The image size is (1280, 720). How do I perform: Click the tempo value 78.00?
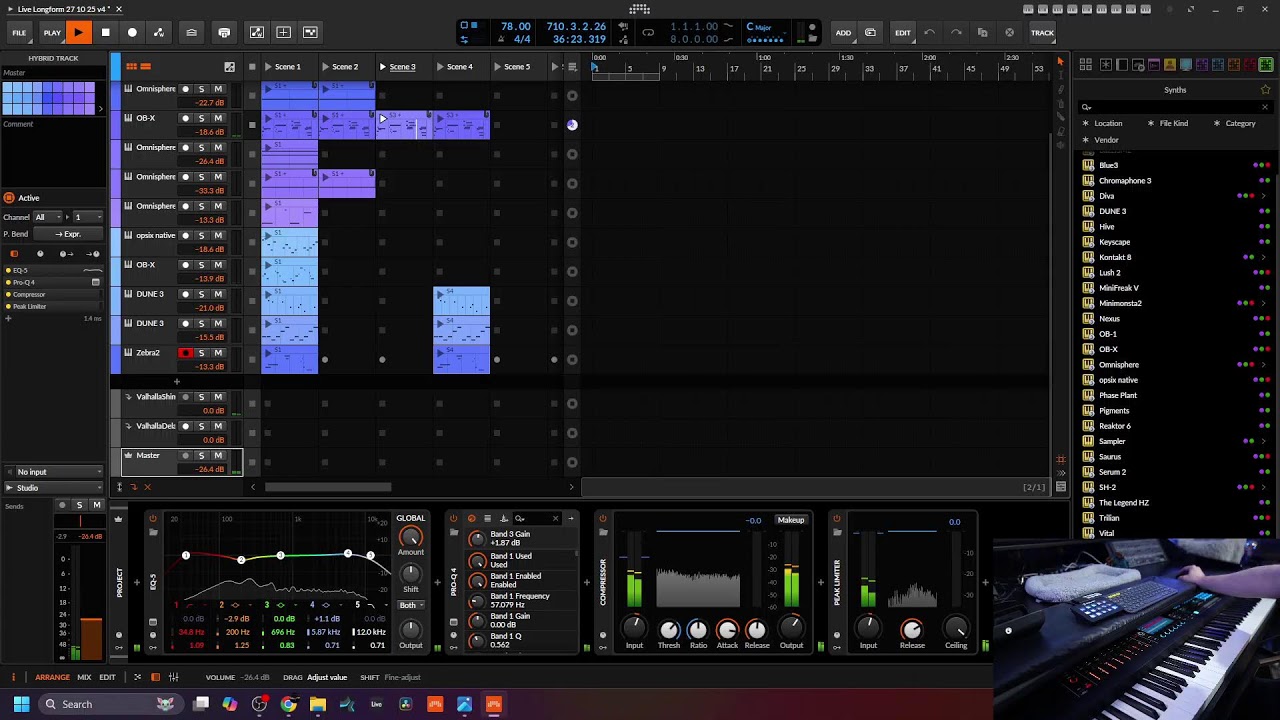[516, 26]
